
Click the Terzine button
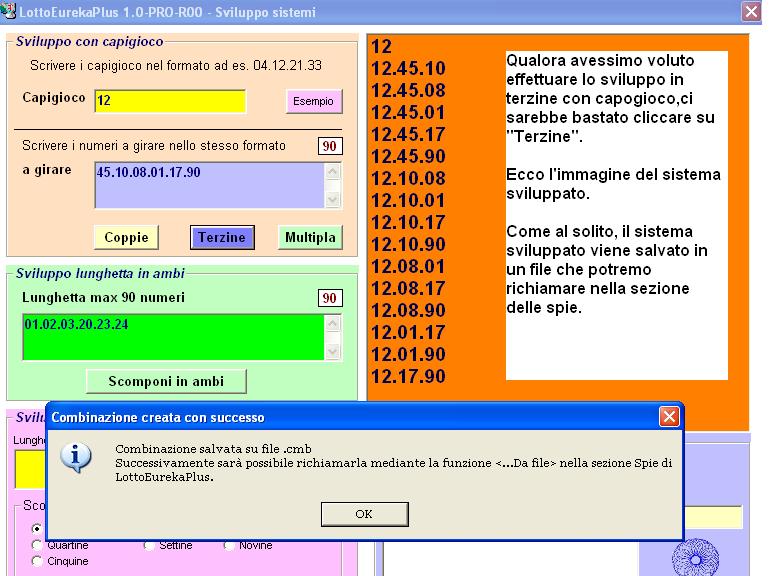pos(222,237)
